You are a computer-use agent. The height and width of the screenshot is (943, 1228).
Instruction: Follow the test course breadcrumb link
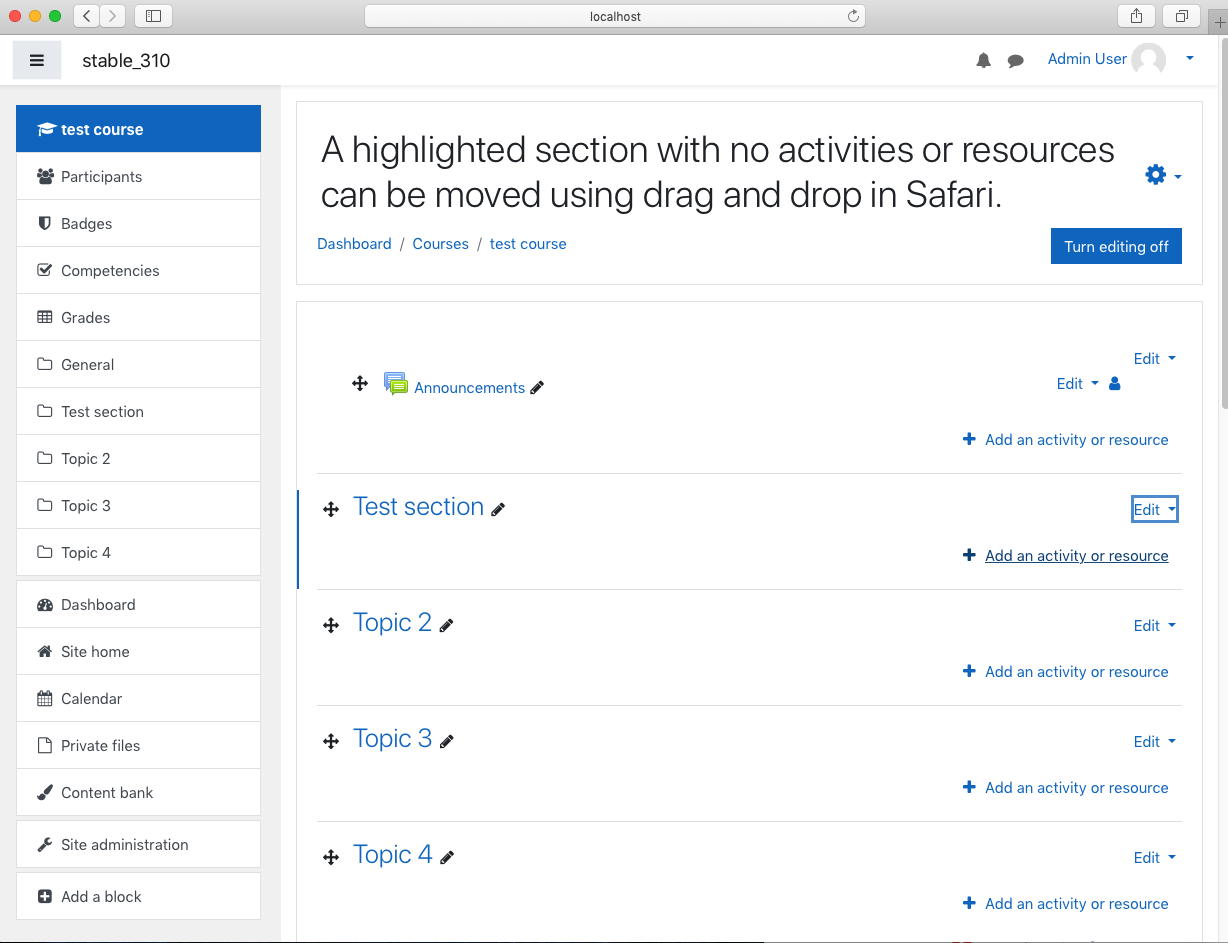528,244
